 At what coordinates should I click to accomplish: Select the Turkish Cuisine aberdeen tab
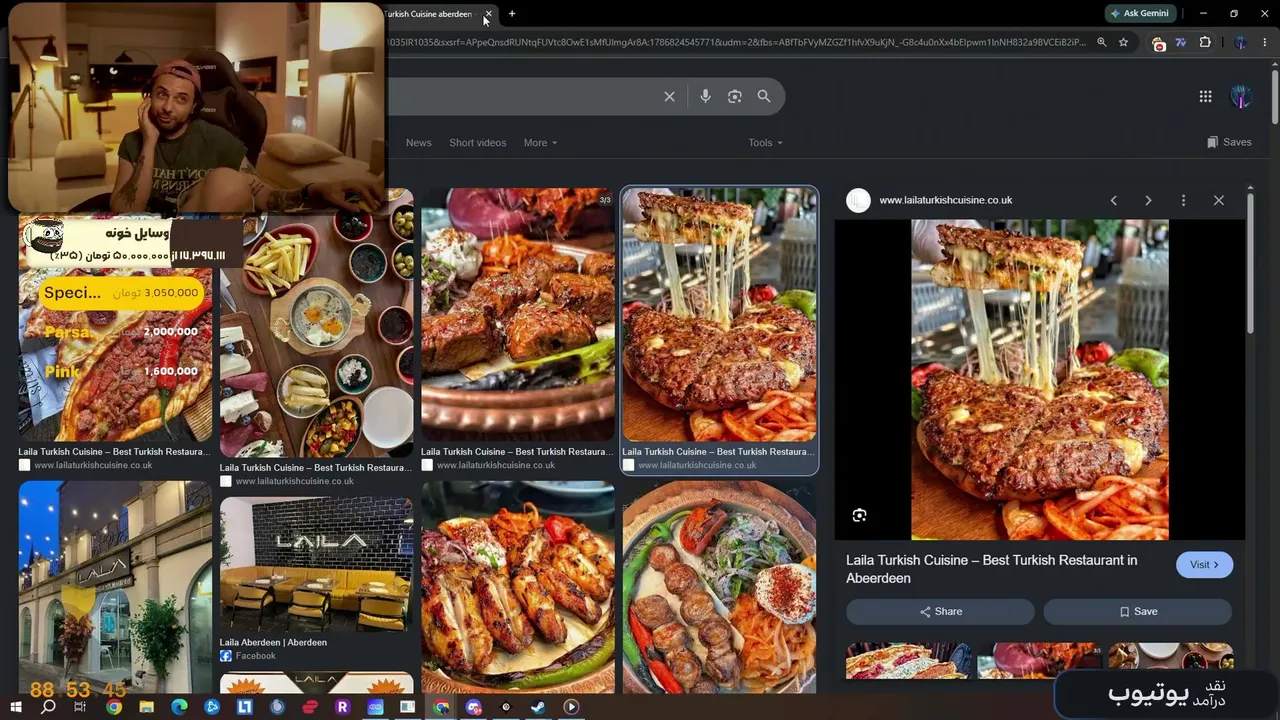430,14
